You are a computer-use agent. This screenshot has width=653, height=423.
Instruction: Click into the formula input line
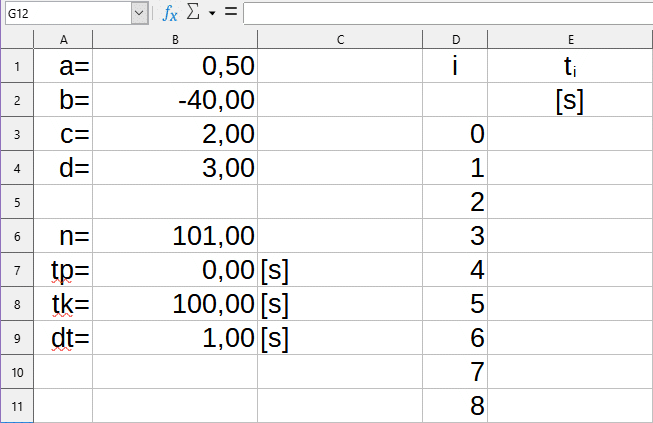coord(446,13)
